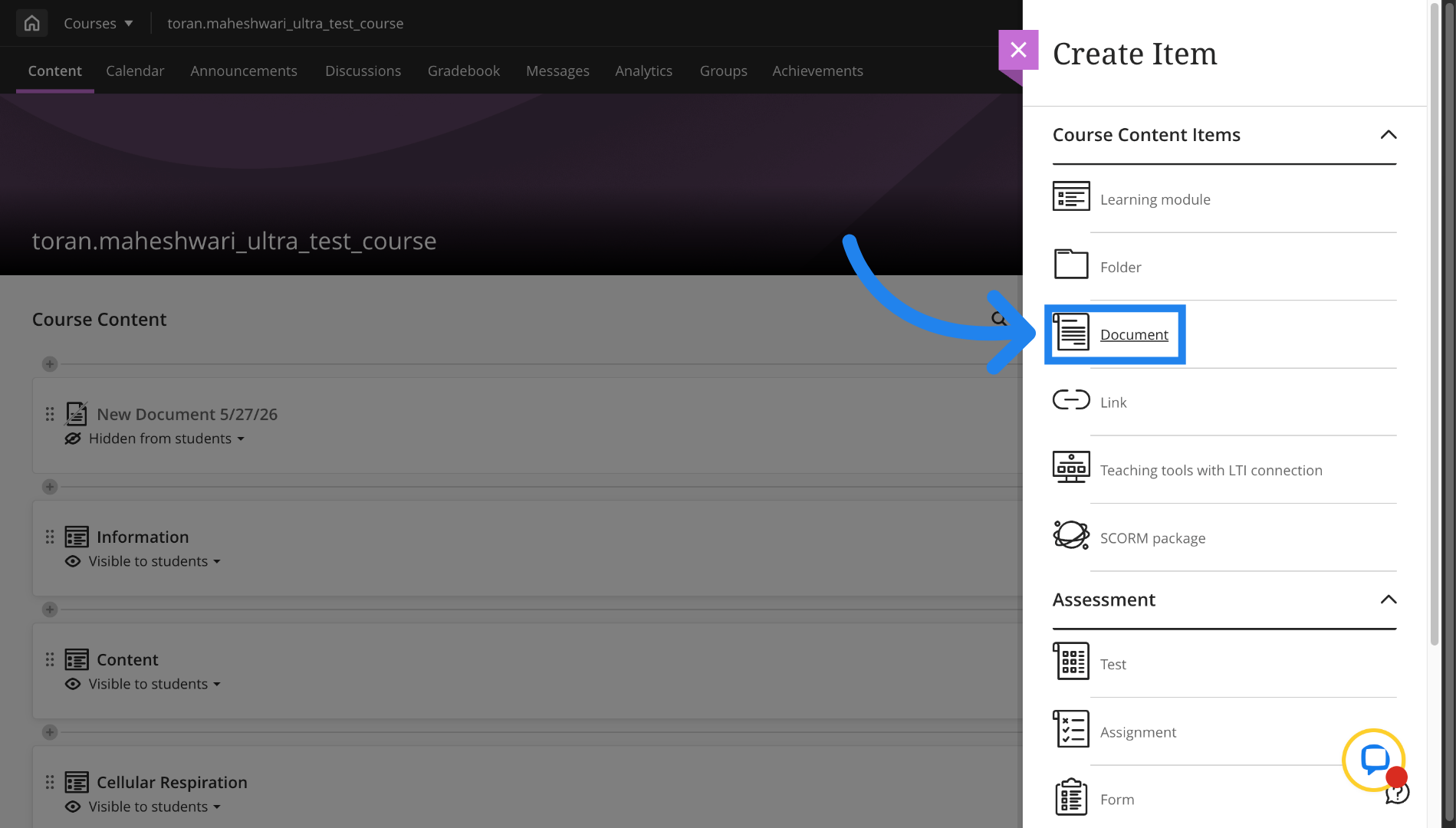Go to the Gradebook tab
The width and height of the screenshot is (1456, 828).
[x=464, y=71]
